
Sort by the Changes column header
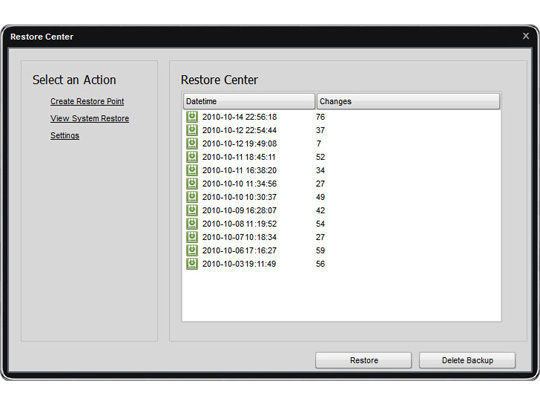point(408,101)
